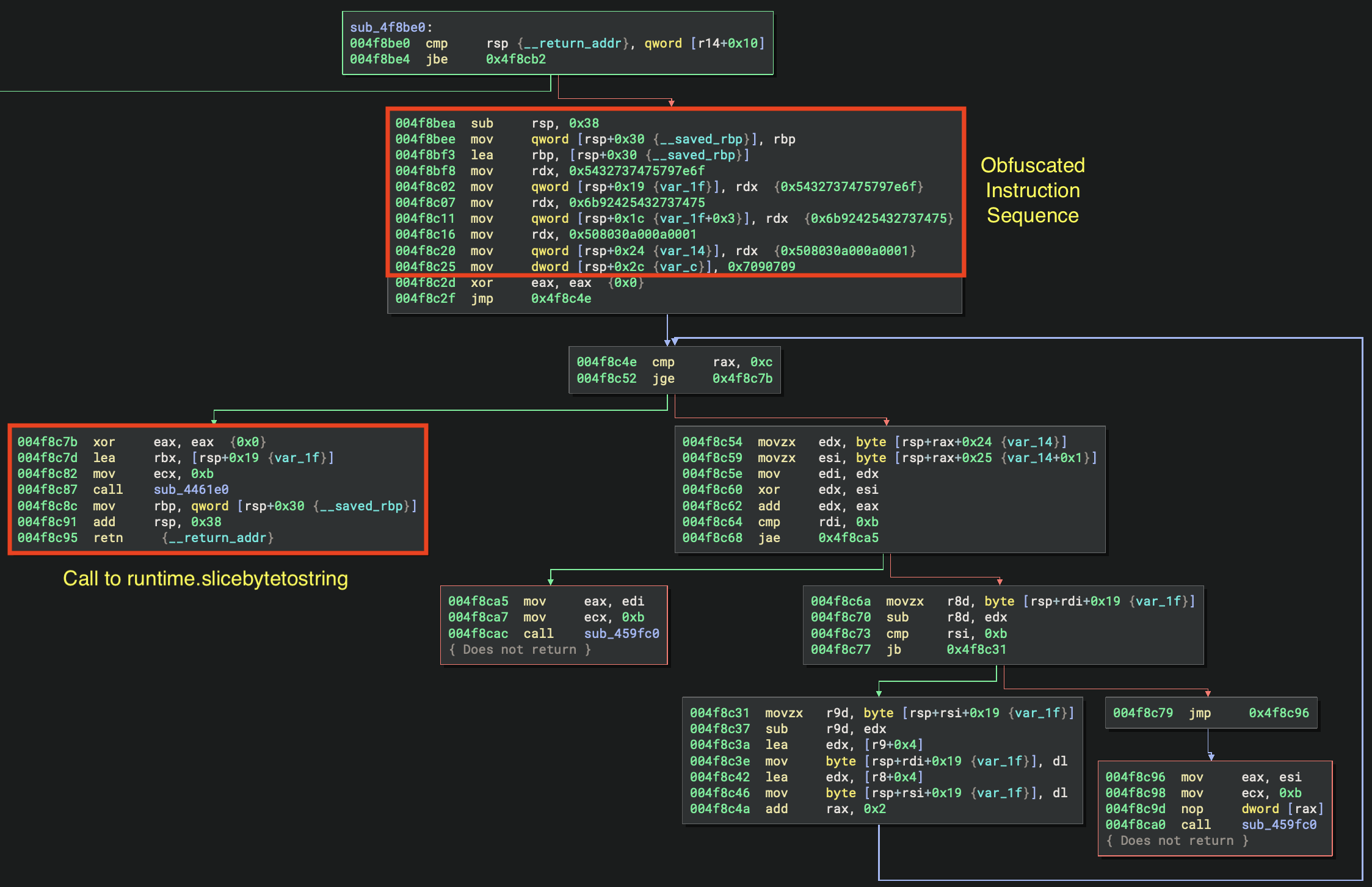The height and width of the screenshot is (887, 1372).
Task: Select the var_1f store line at 004f8c02
Action: point(659,187)
